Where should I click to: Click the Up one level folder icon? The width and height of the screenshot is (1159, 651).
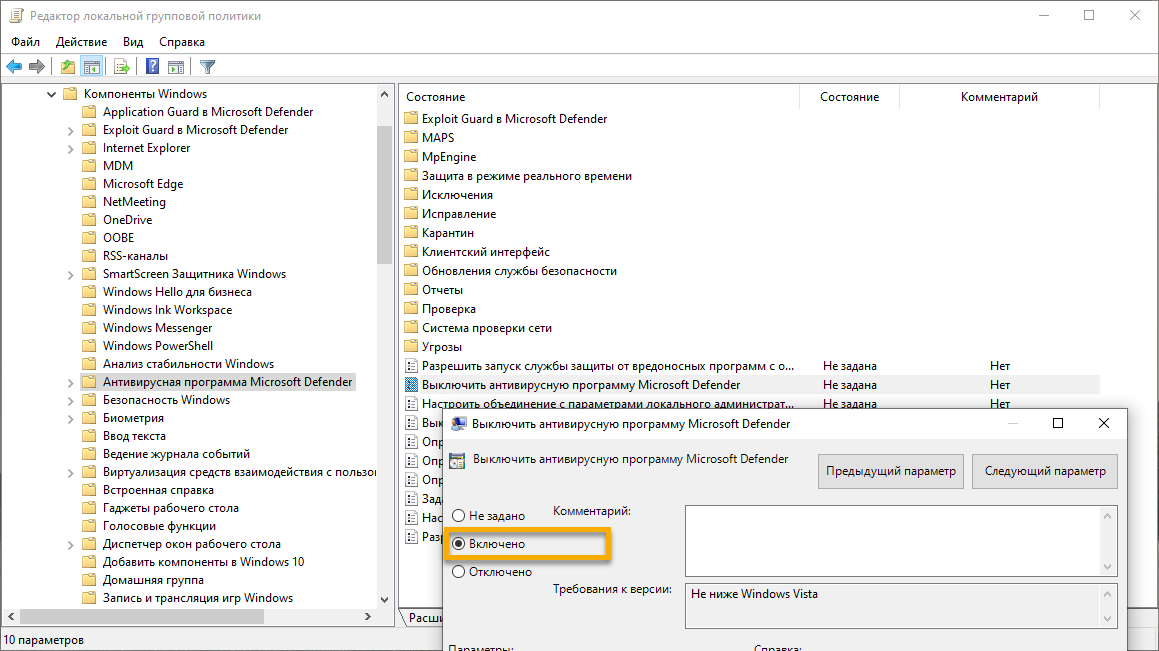[66, 66]
